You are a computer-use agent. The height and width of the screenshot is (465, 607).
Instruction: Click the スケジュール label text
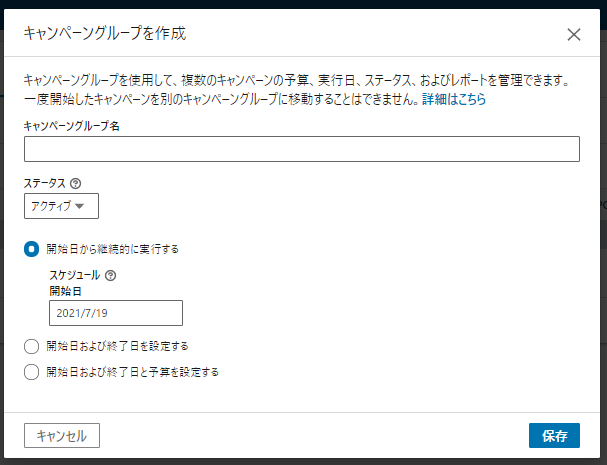74,275
